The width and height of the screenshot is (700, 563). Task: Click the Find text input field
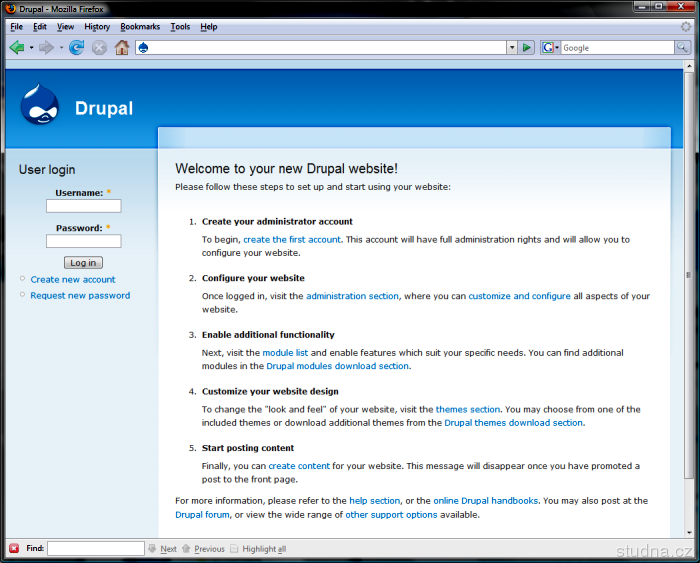(x=96, y=548)
